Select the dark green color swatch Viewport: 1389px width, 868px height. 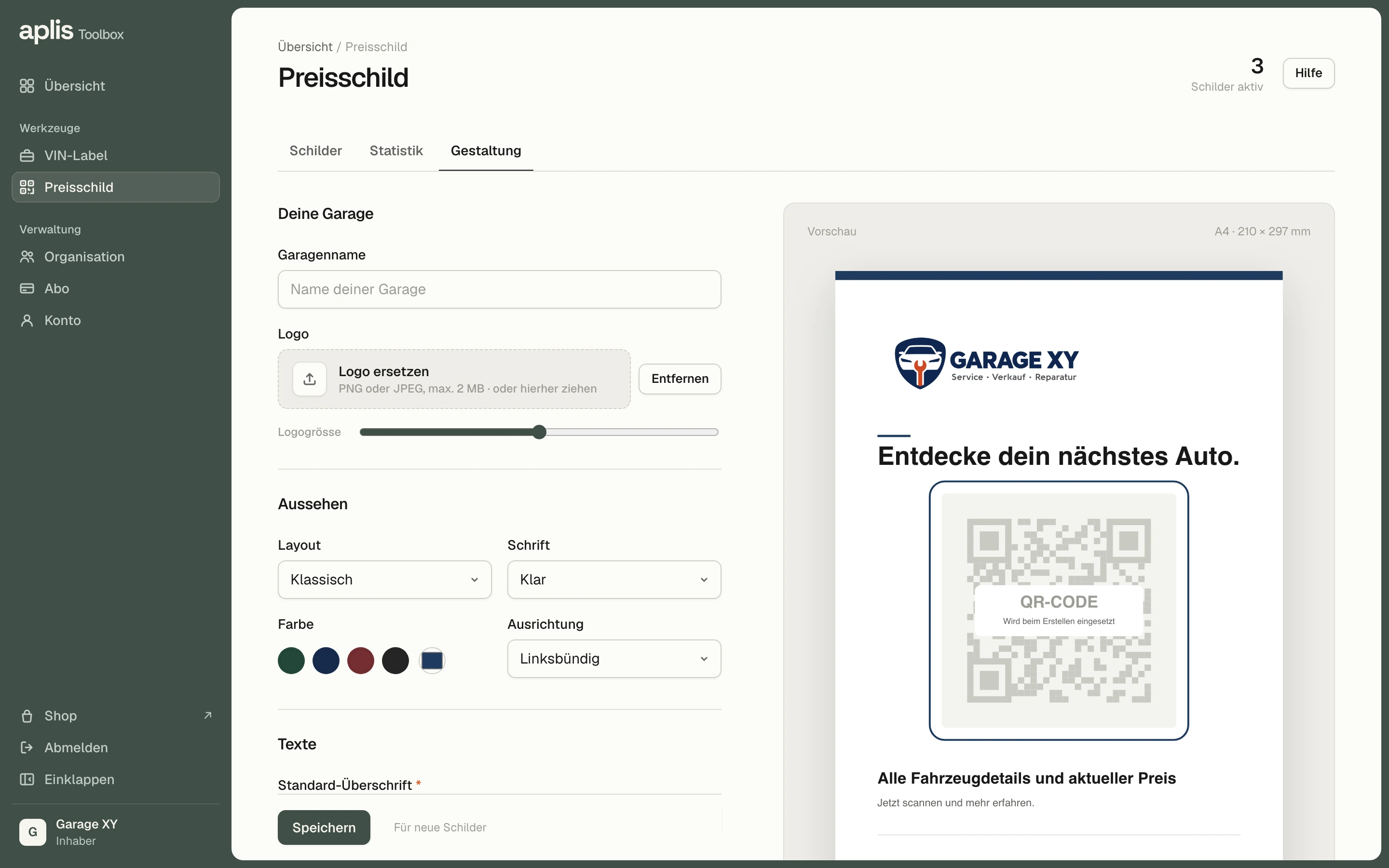(x=291, y=661)
